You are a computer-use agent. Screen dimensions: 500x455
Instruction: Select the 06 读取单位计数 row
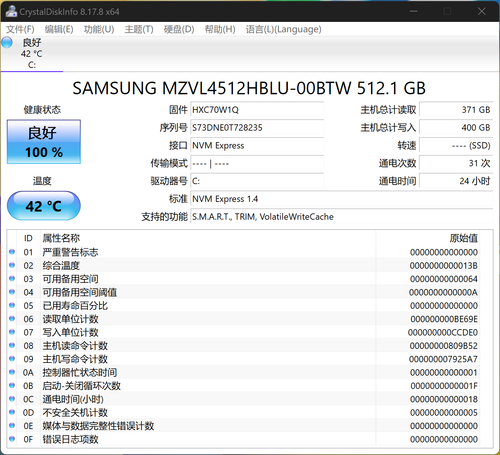tap(250, 319)
